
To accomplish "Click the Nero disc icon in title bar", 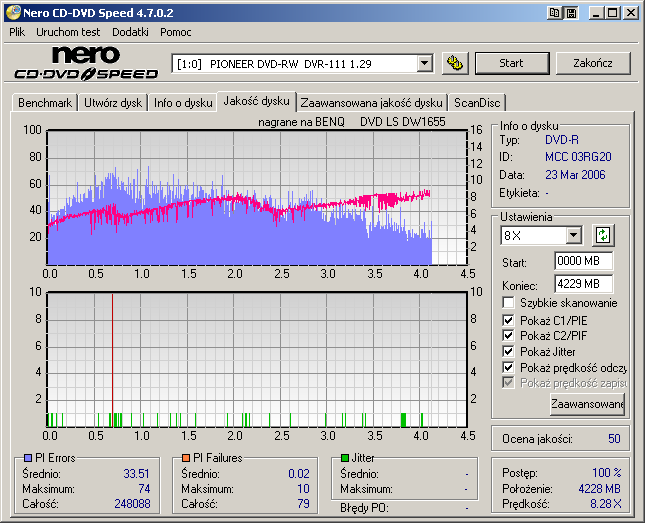I will point(13,13).
